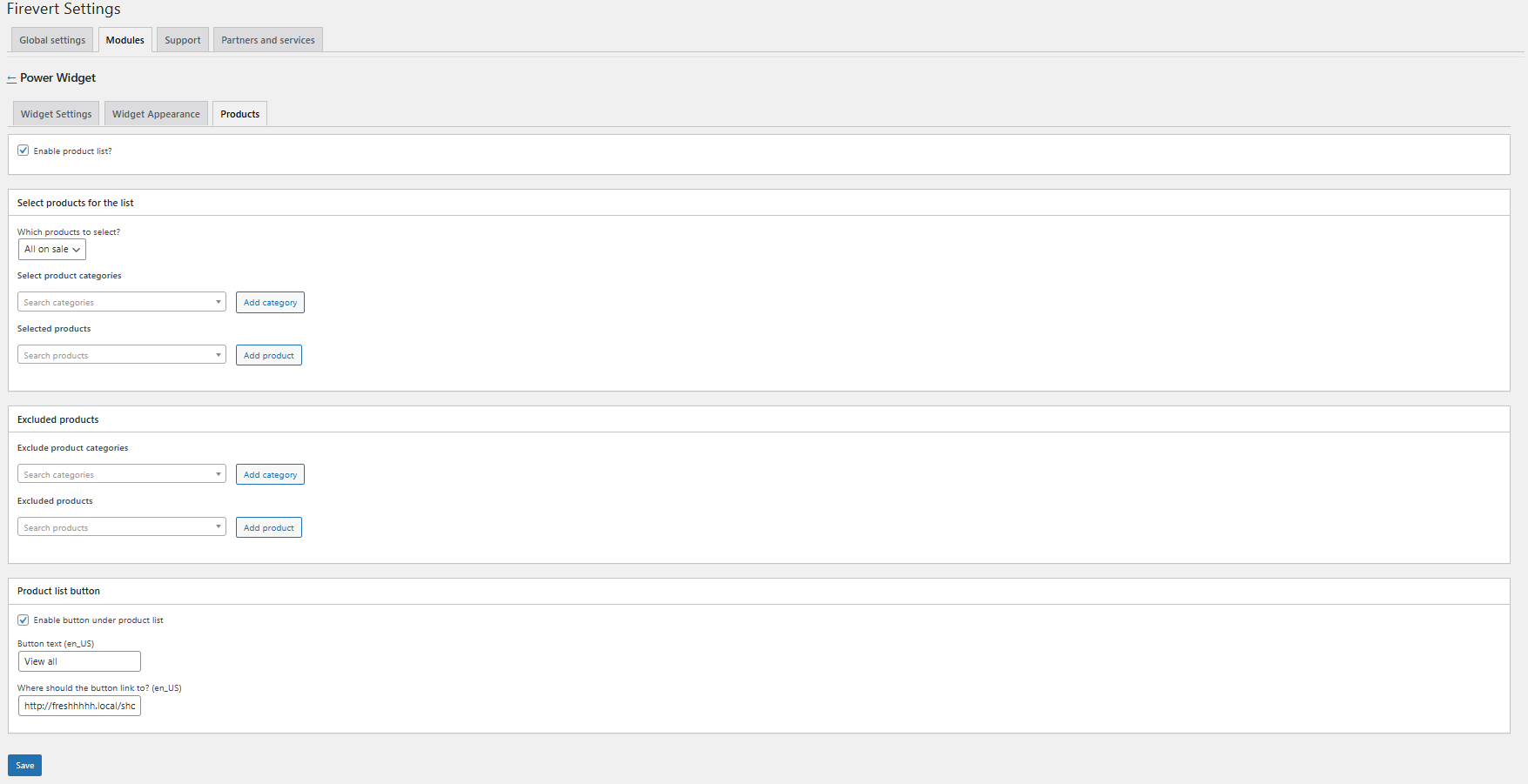Open the Support tab
This screenshot has width=1528, height=784.
[183, 40]
